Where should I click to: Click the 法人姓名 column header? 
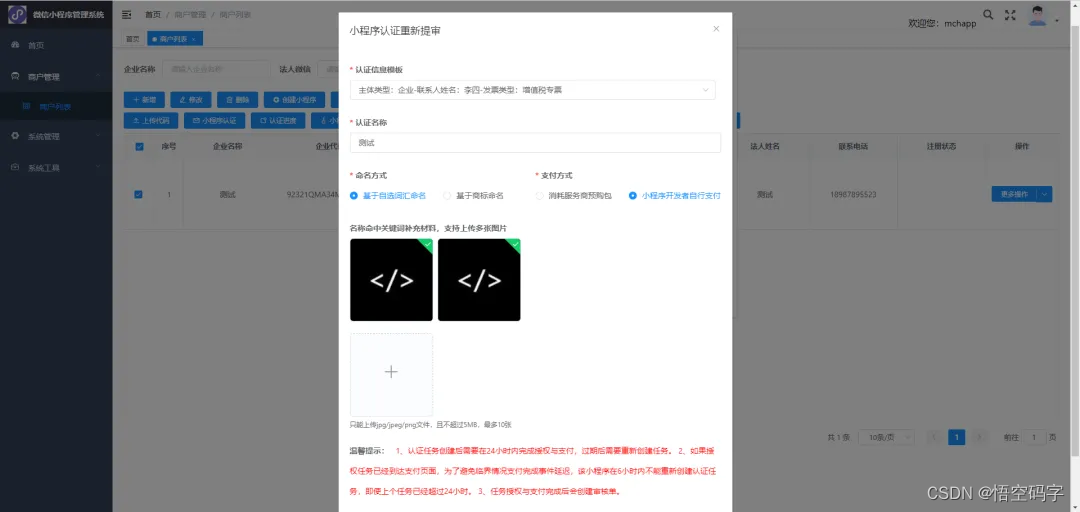click(x=765, y=147)
